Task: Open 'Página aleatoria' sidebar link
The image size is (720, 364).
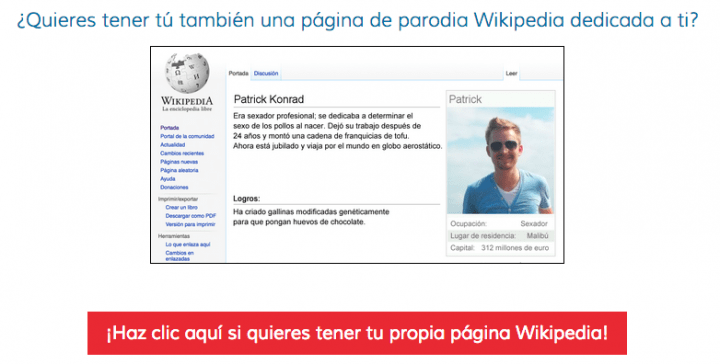Action: (179, 170)
